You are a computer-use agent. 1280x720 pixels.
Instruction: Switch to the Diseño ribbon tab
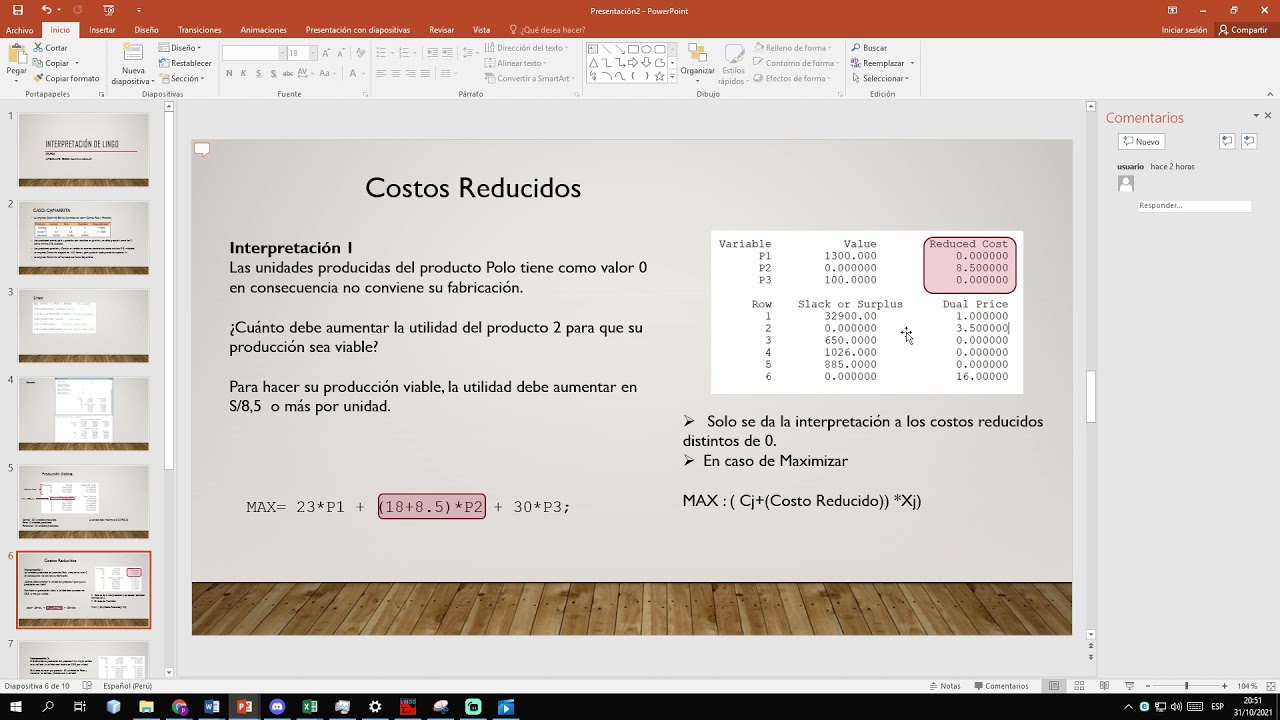click(x=146, y=30)
